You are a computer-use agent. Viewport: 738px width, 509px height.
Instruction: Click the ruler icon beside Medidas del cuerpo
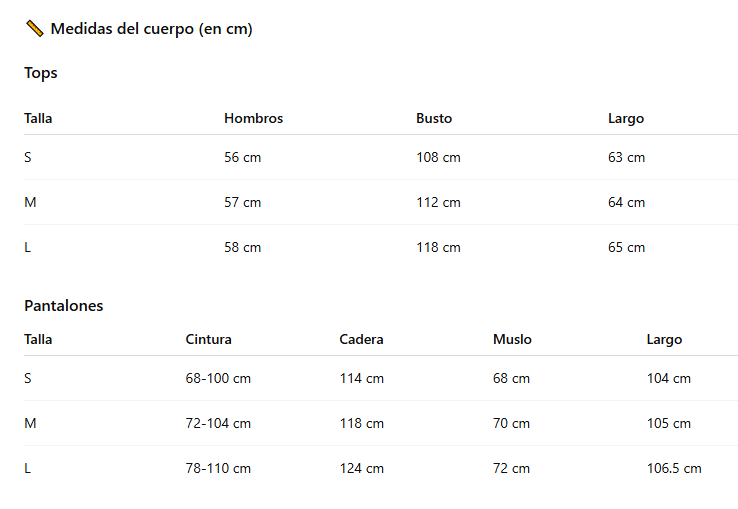(x=34, y=29)
